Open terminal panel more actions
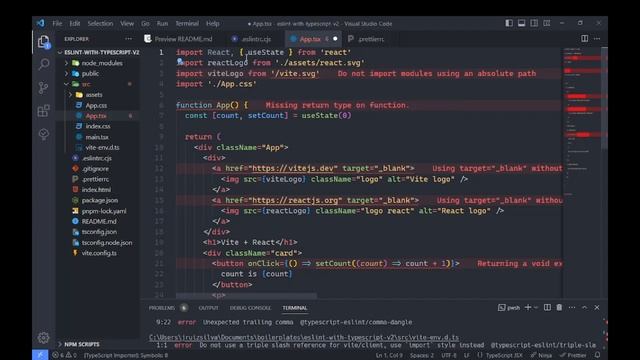 click(x=572, y=307)
